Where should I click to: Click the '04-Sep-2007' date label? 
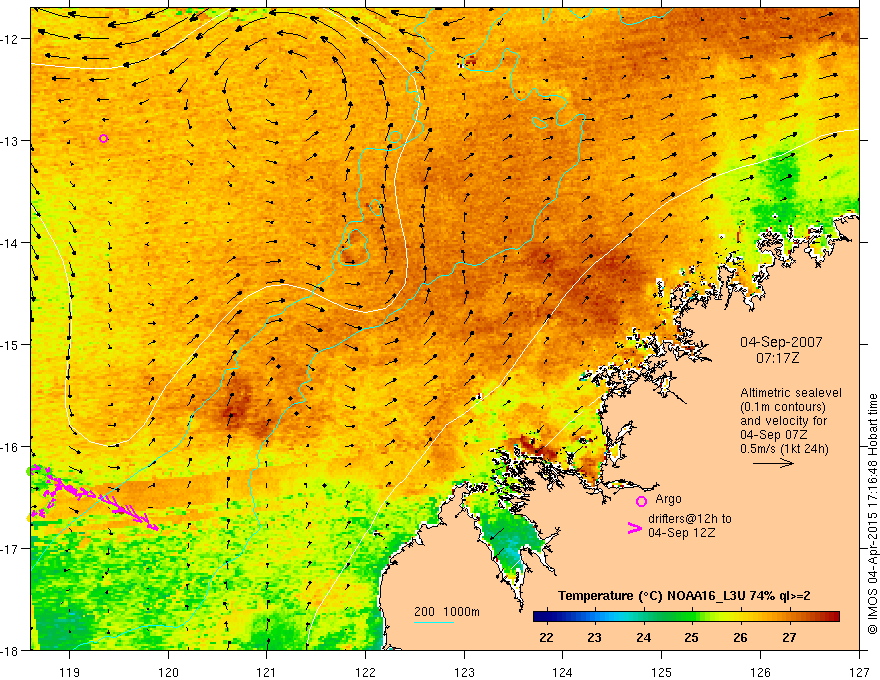click(x=781, y=342)
